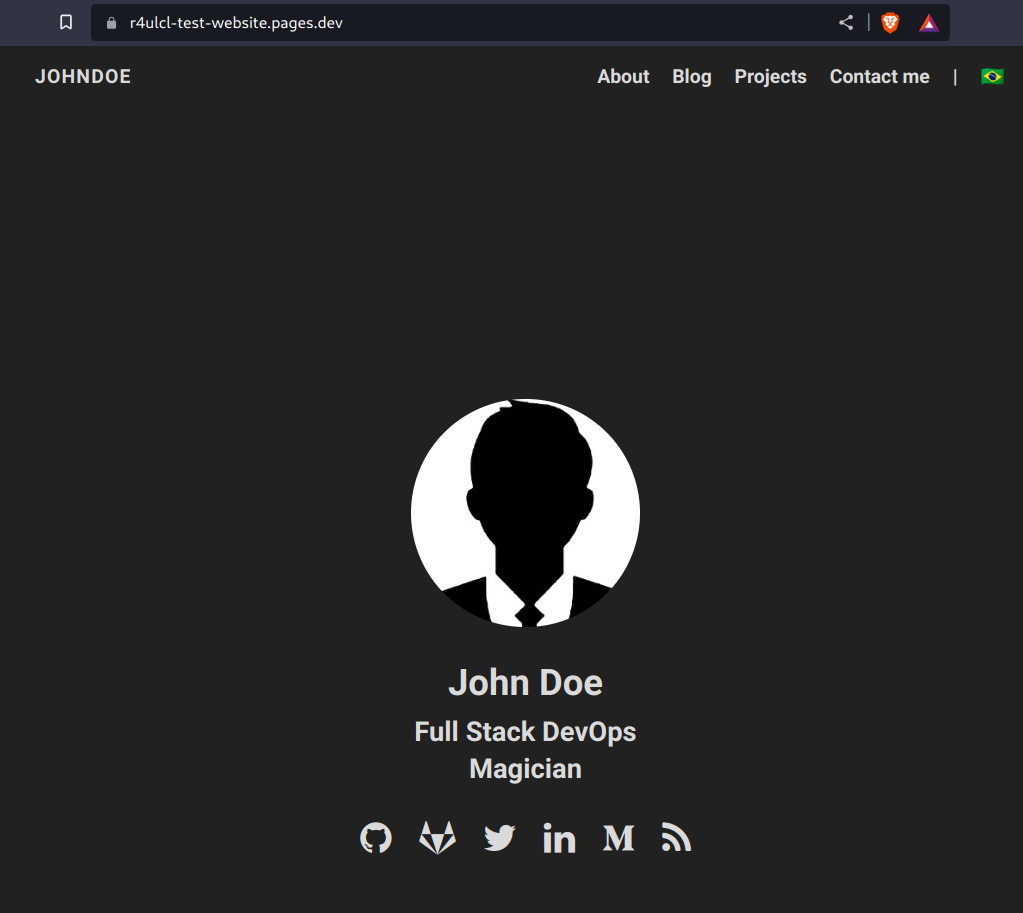
Task: Click the Contact me link
Action: point(879,76)
